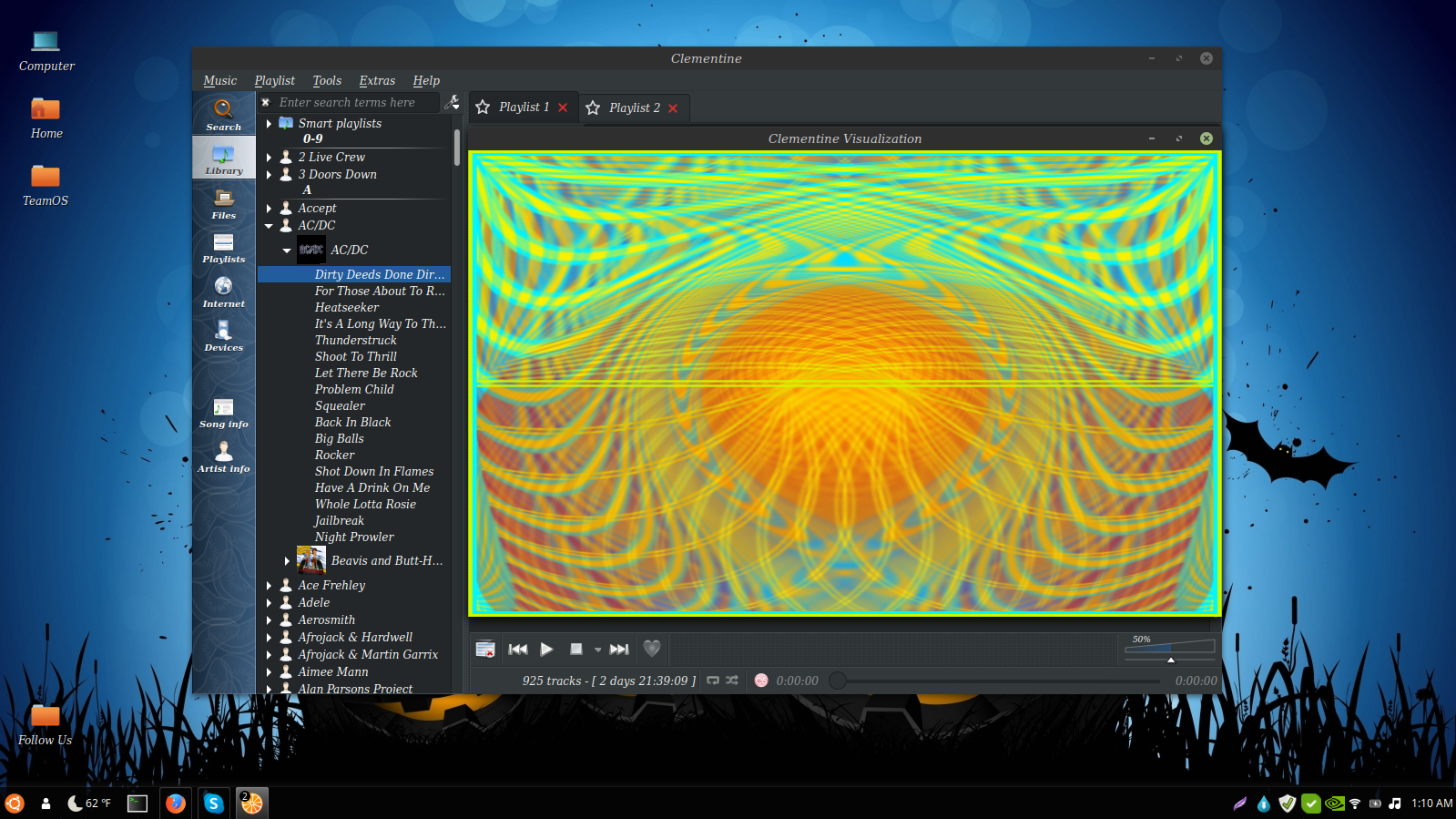Open the Playlist menu
Image resolution: width=1456 pixels, height=819 pixels.
point(274,80)
